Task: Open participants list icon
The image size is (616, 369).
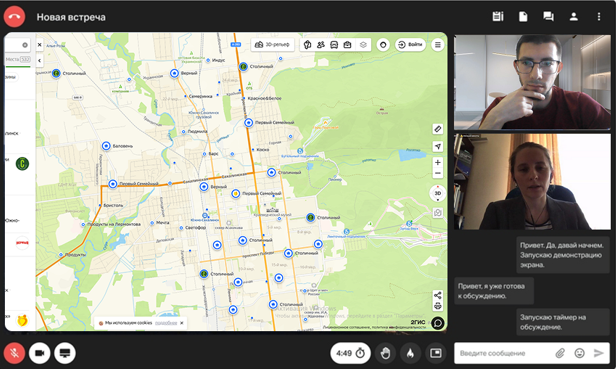Action: click(x=574, y=17)
